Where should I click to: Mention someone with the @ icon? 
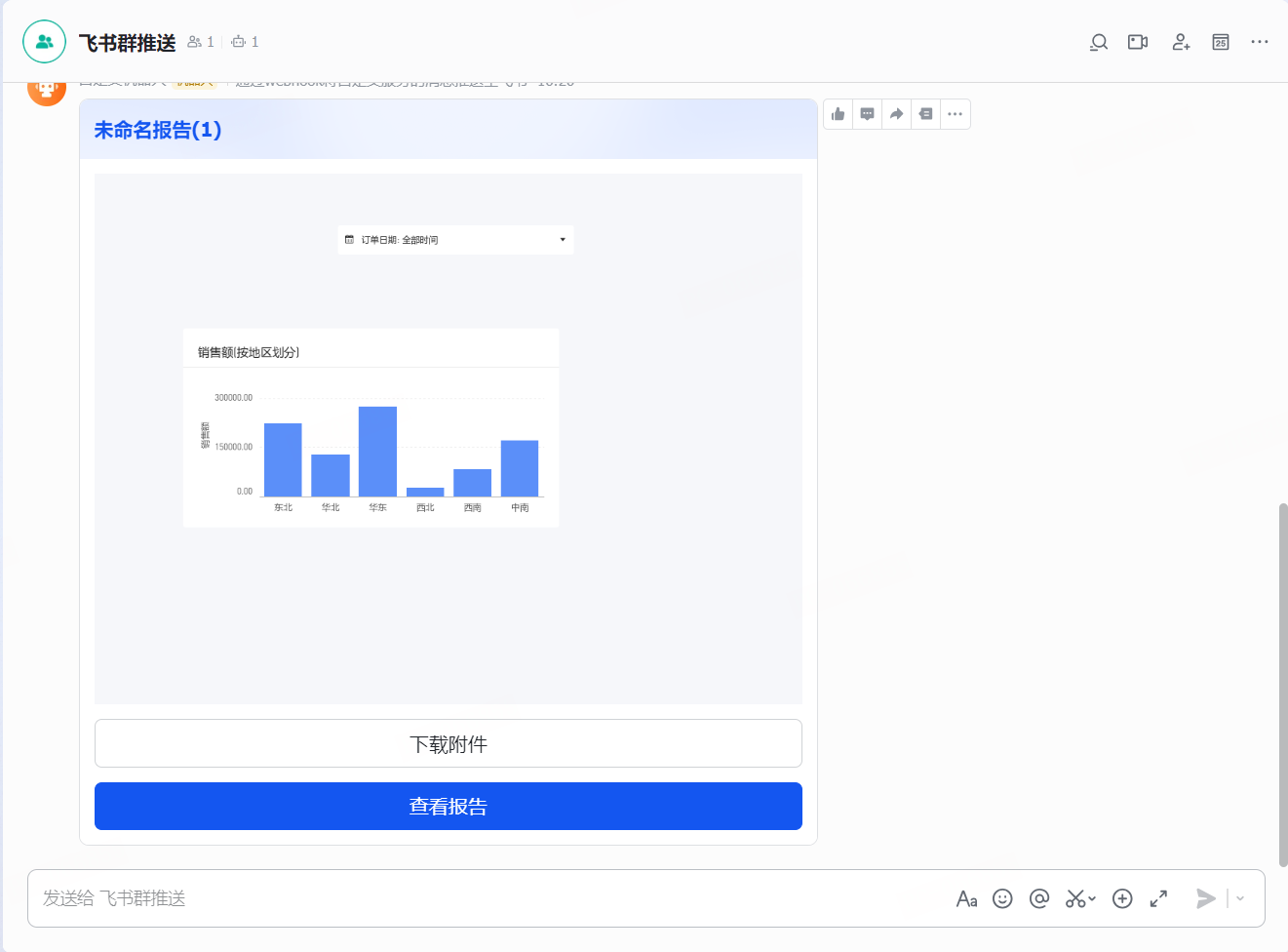[1039, 898]
